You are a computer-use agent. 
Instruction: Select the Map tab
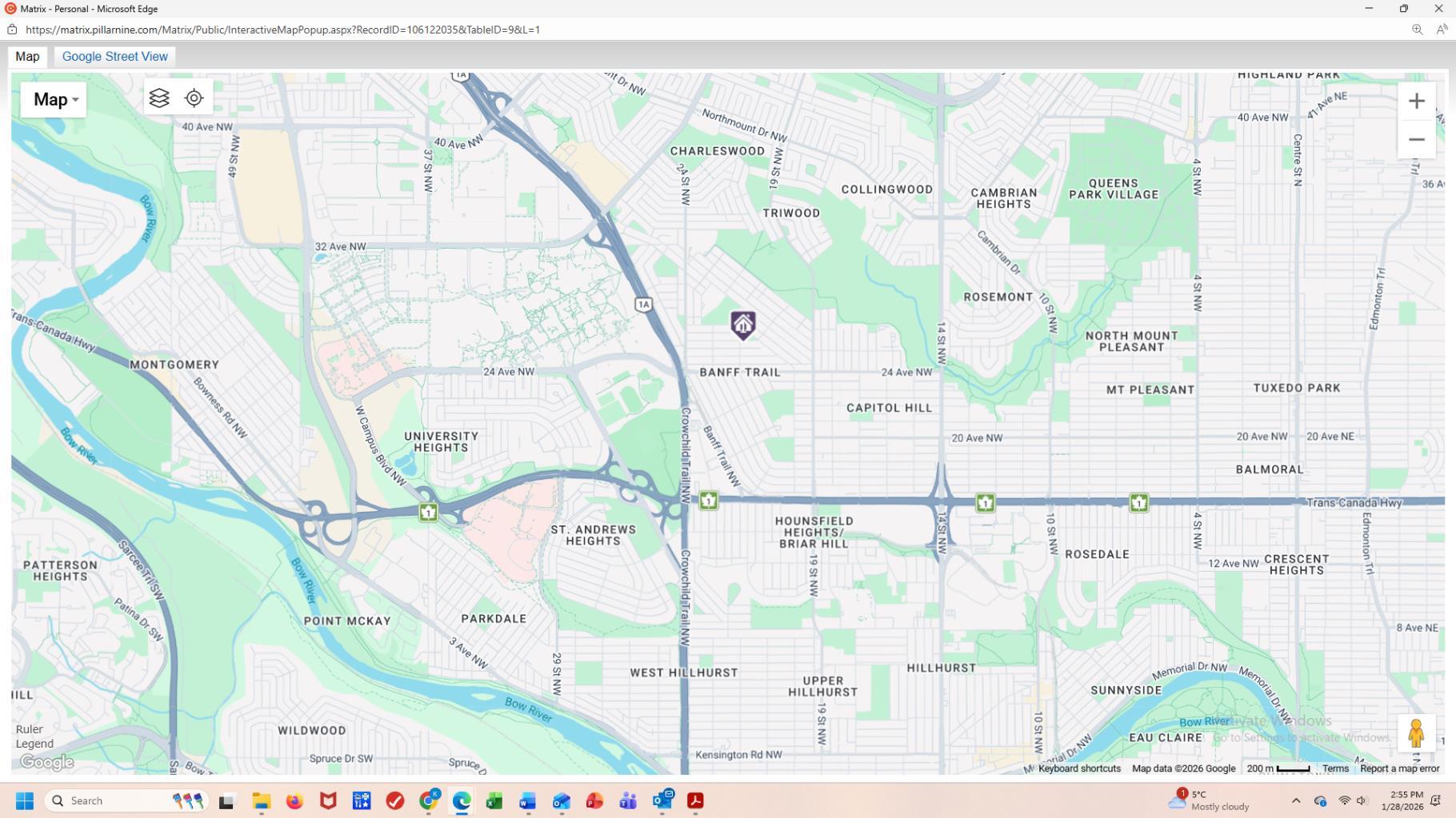pos(27,57)
